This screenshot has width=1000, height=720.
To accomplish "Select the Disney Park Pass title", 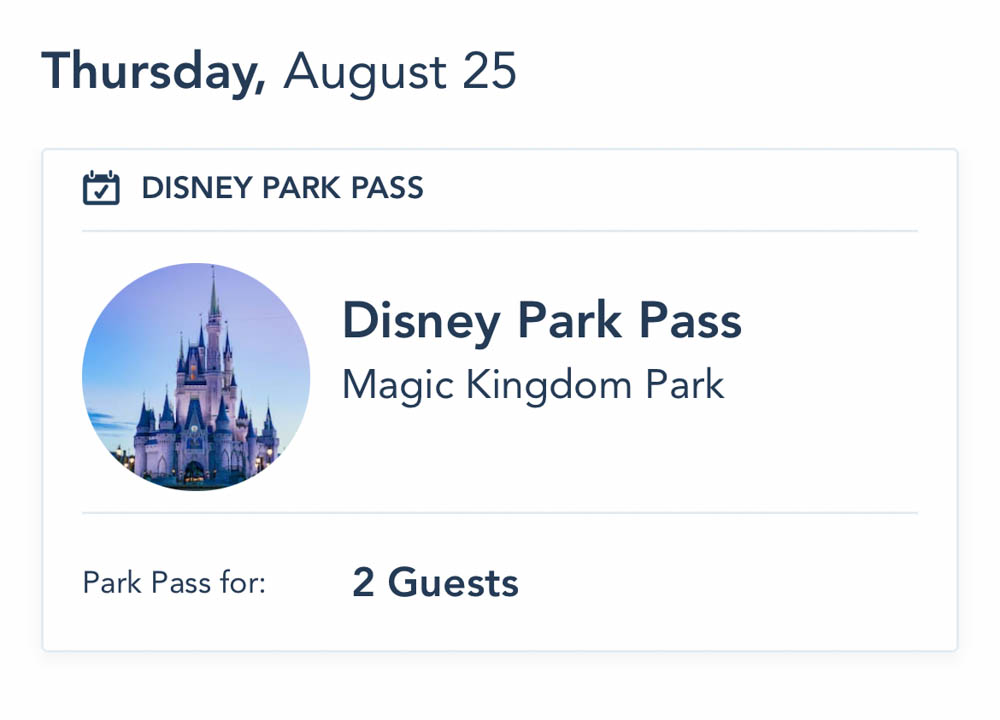I will 541,321.
